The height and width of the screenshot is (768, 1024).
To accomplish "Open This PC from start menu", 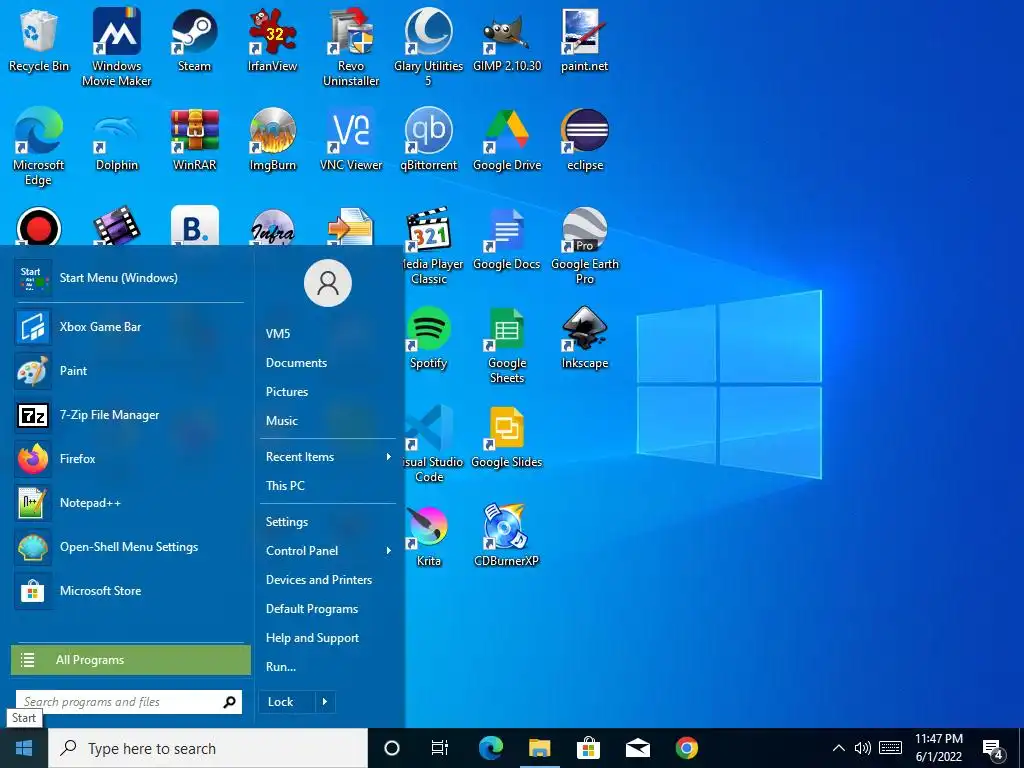I will click(328, 485).
